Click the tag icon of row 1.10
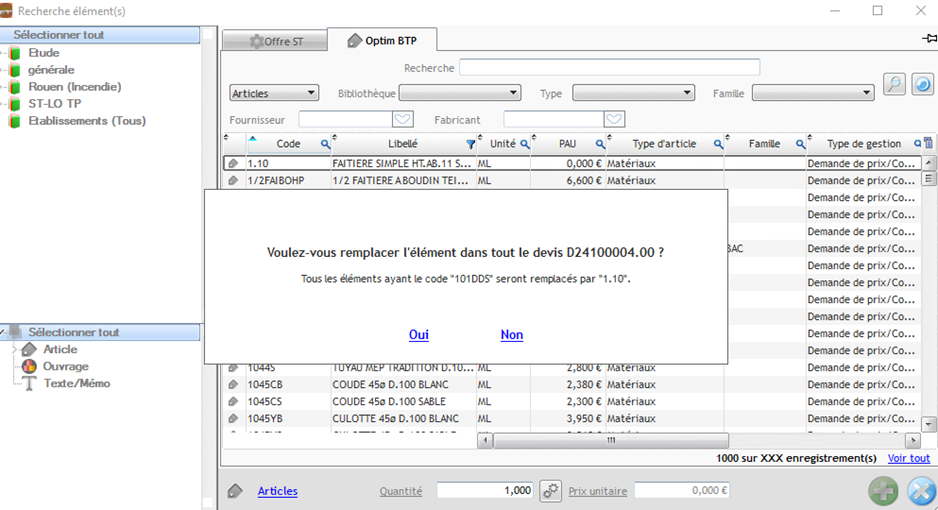 pyautogui.click(x=233, y=163)
